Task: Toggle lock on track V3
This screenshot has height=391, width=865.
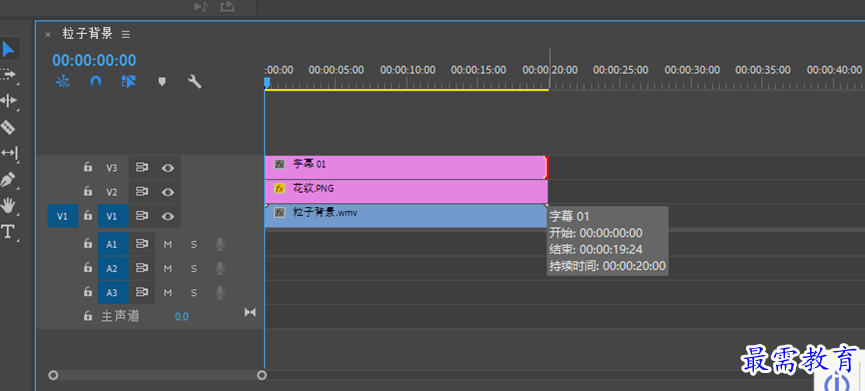Action: click(x=87, y=167)
